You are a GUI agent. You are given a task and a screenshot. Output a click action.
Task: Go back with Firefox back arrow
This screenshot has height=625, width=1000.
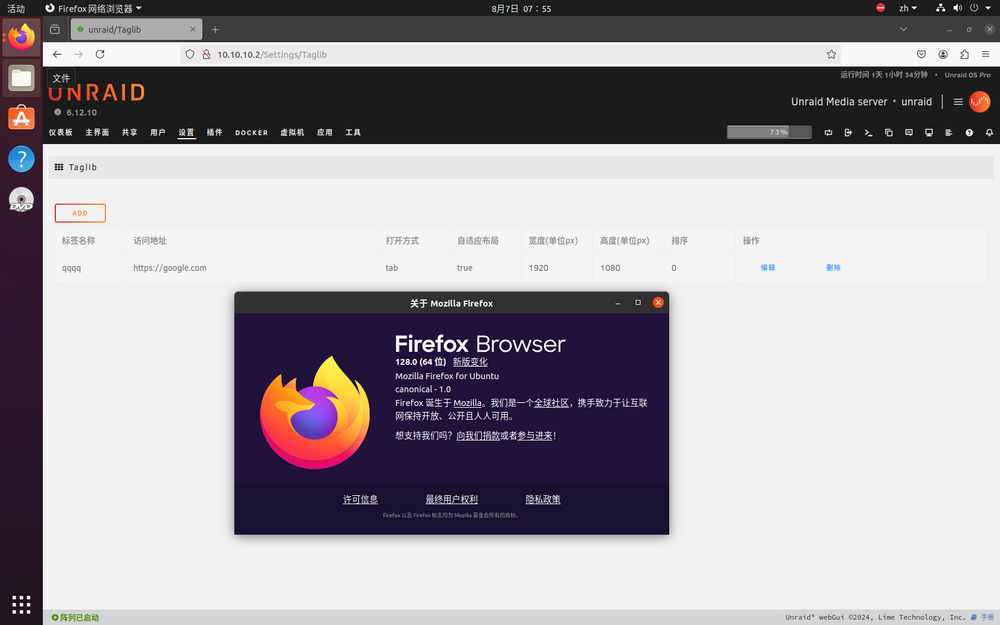click(x=57, y=54)
